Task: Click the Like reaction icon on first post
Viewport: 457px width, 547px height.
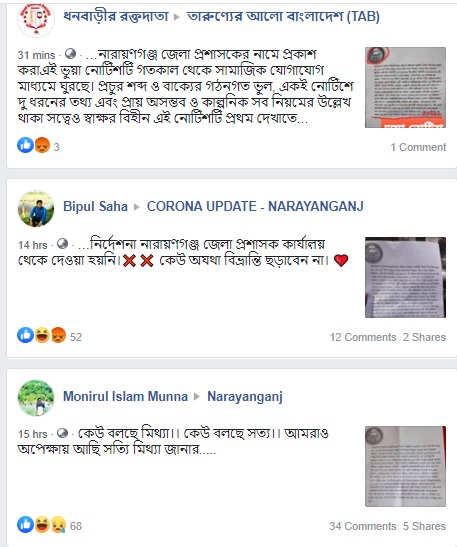Action: pos(25,145)
